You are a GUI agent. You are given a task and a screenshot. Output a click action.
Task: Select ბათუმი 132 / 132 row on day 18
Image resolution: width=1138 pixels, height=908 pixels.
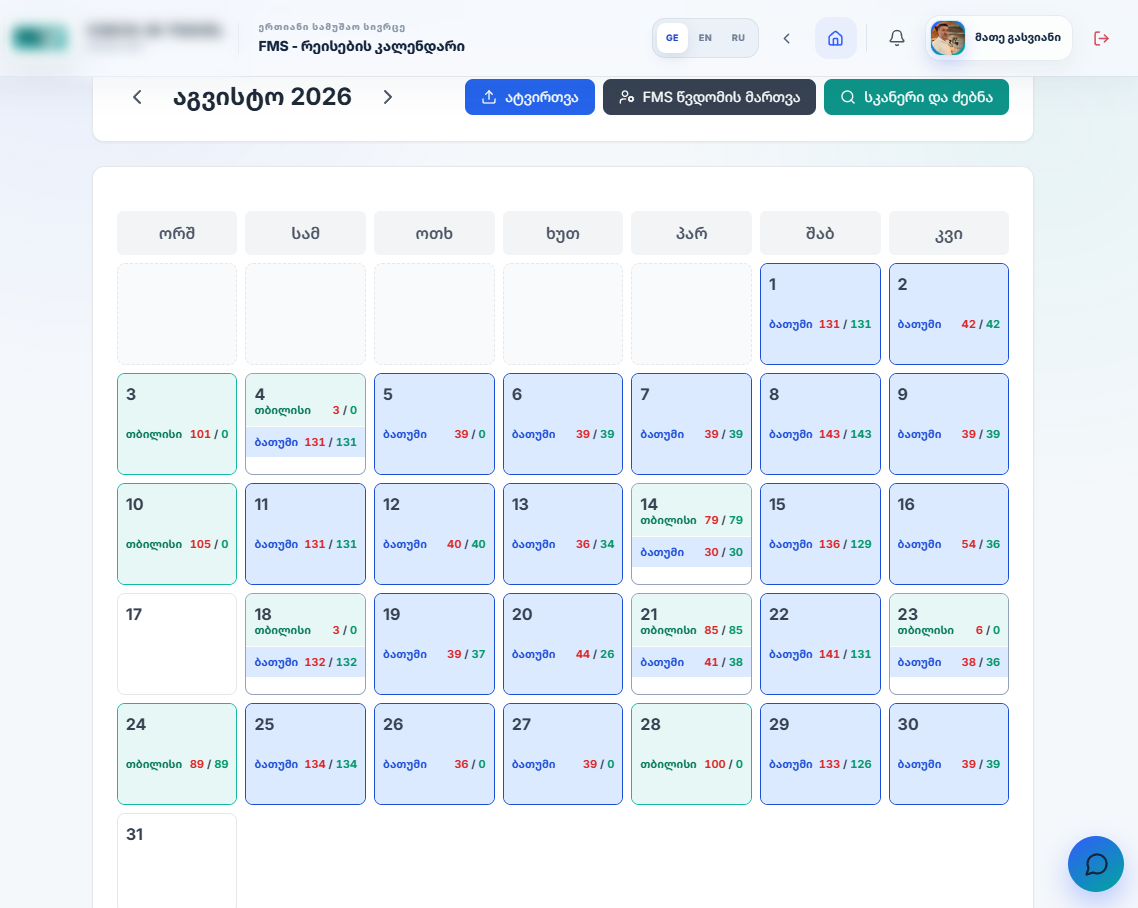pos(306,662)
